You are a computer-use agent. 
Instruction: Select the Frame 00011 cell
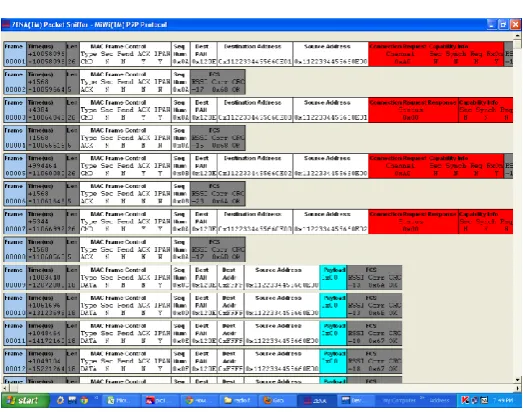point(15,333)
